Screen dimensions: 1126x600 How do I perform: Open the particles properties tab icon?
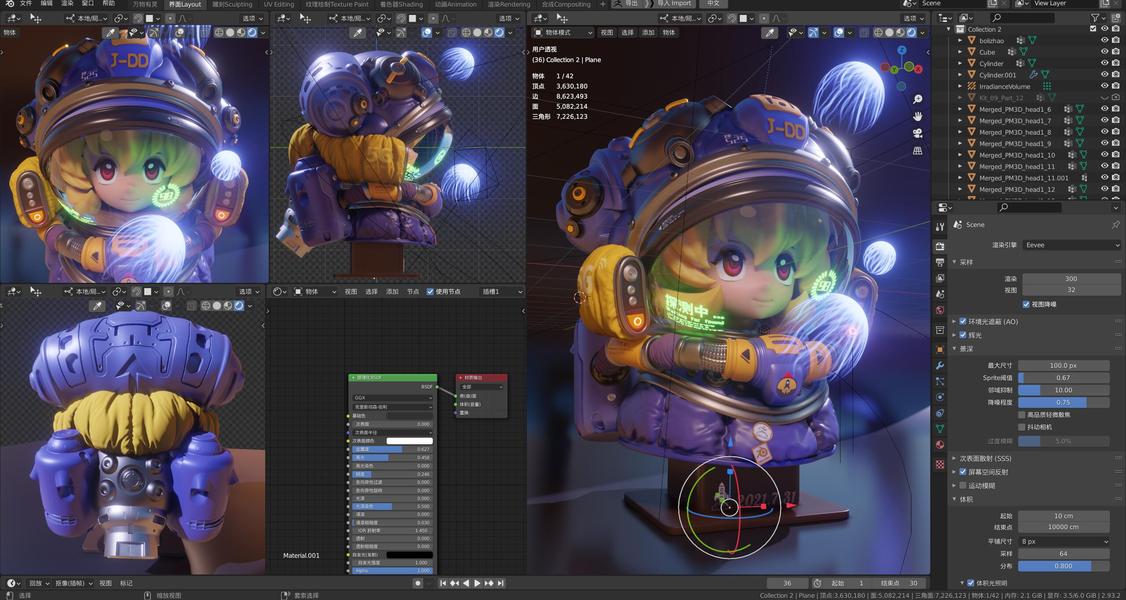tap(940, 381)
